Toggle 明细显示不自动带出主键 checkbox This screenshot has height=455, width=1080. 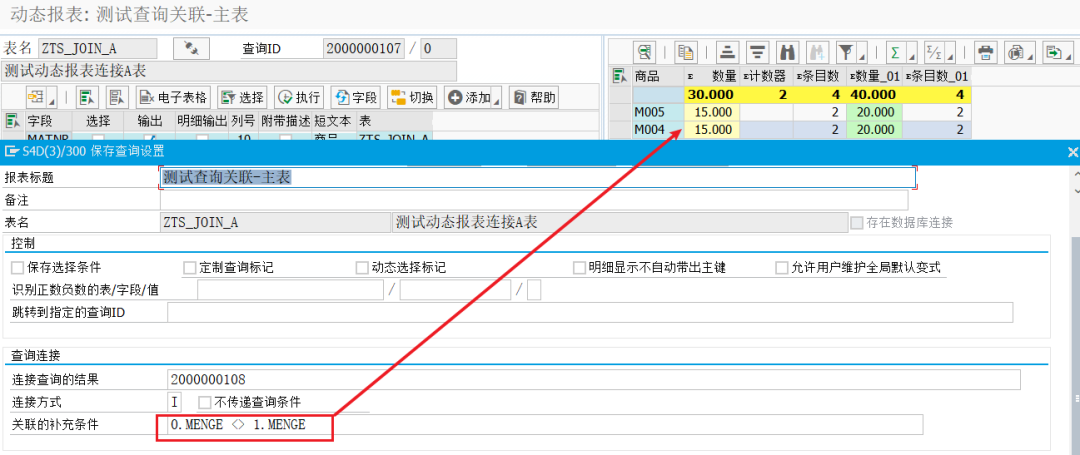pyautogui.click(x=580, y=268)
